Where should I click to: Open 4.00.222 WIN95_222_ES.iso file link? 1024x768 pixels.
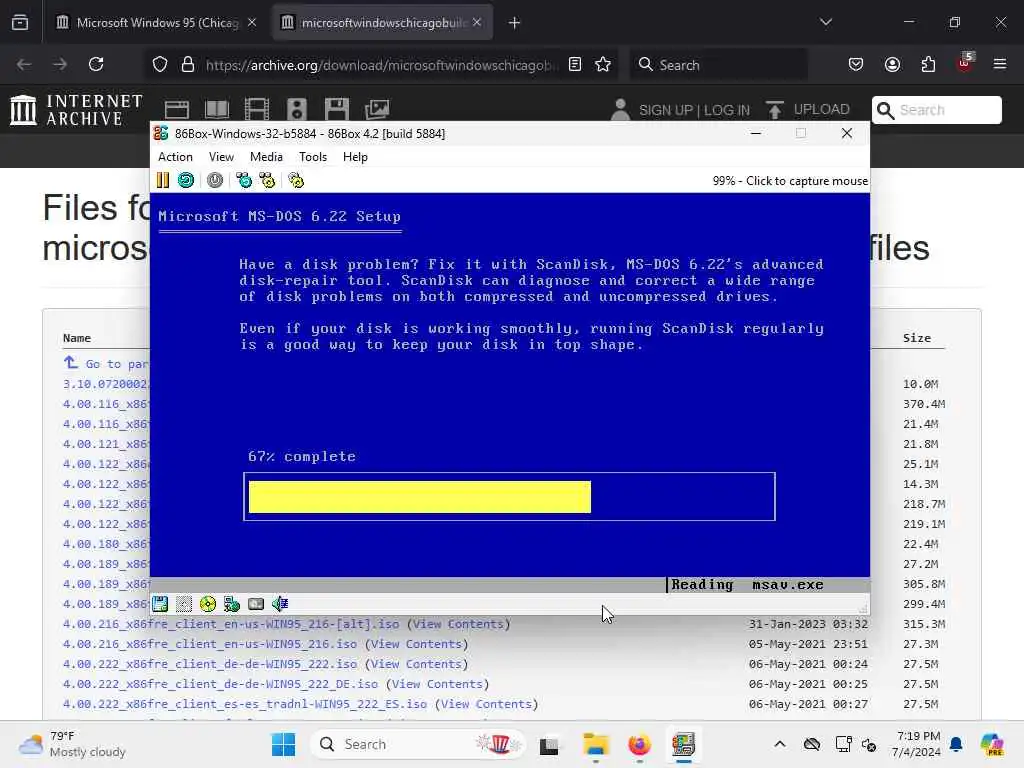[244, 705]
